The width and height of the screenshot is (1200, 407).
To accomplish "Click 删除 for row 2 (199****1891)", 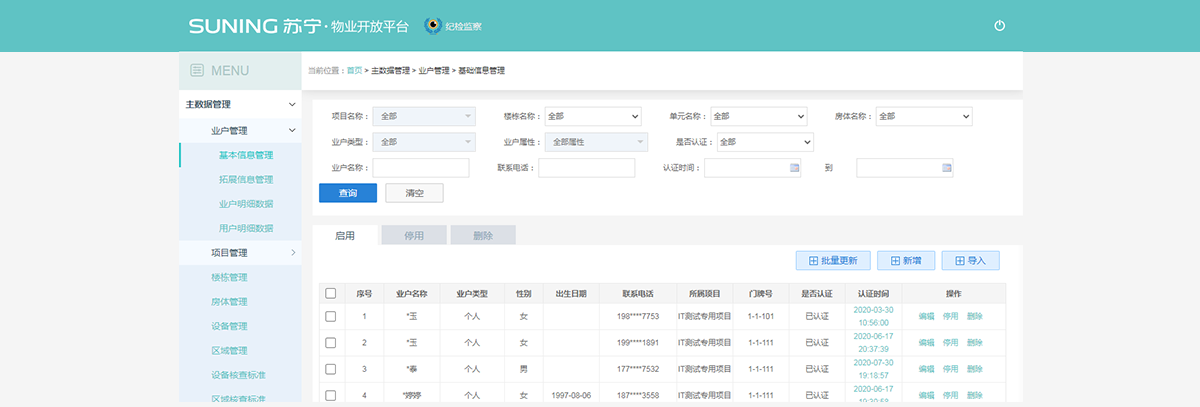I will tap(974, 342).
